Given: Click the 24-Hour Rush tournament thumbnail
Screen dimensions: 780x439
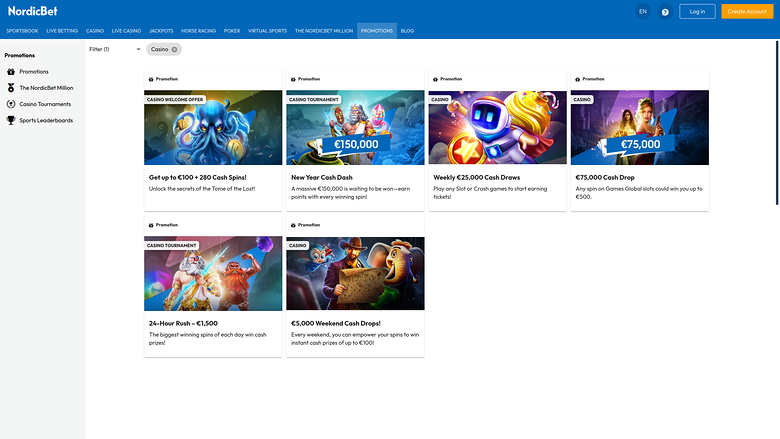Looking at the screenshot, I should (213, 273).
